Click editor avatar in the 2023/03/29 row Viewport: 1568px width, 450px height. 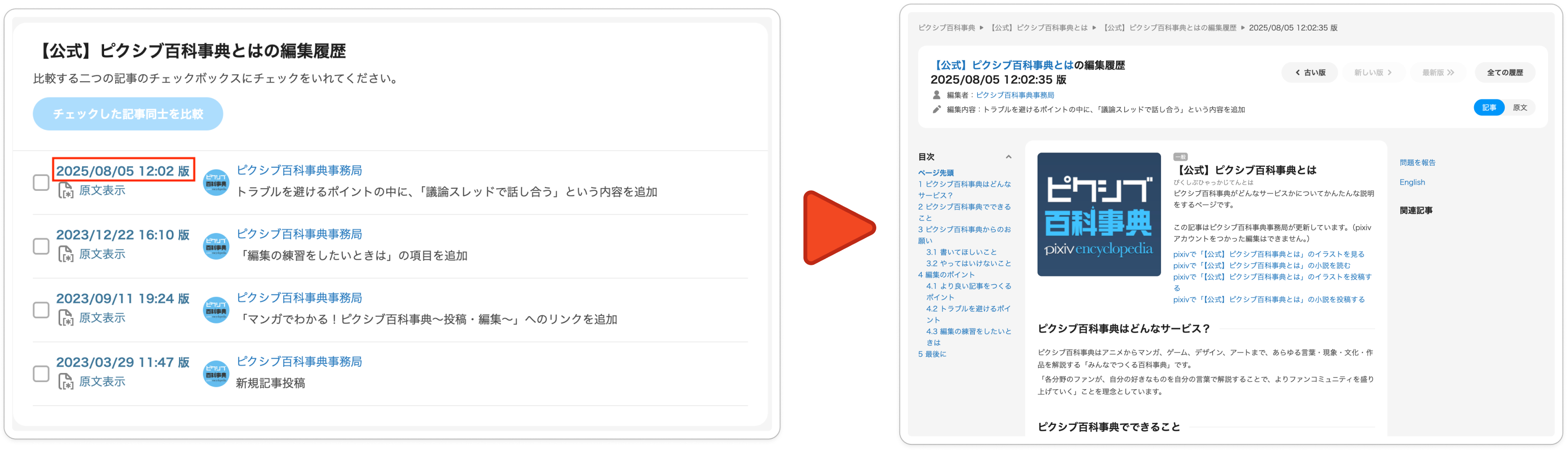(x=216, y=373)
